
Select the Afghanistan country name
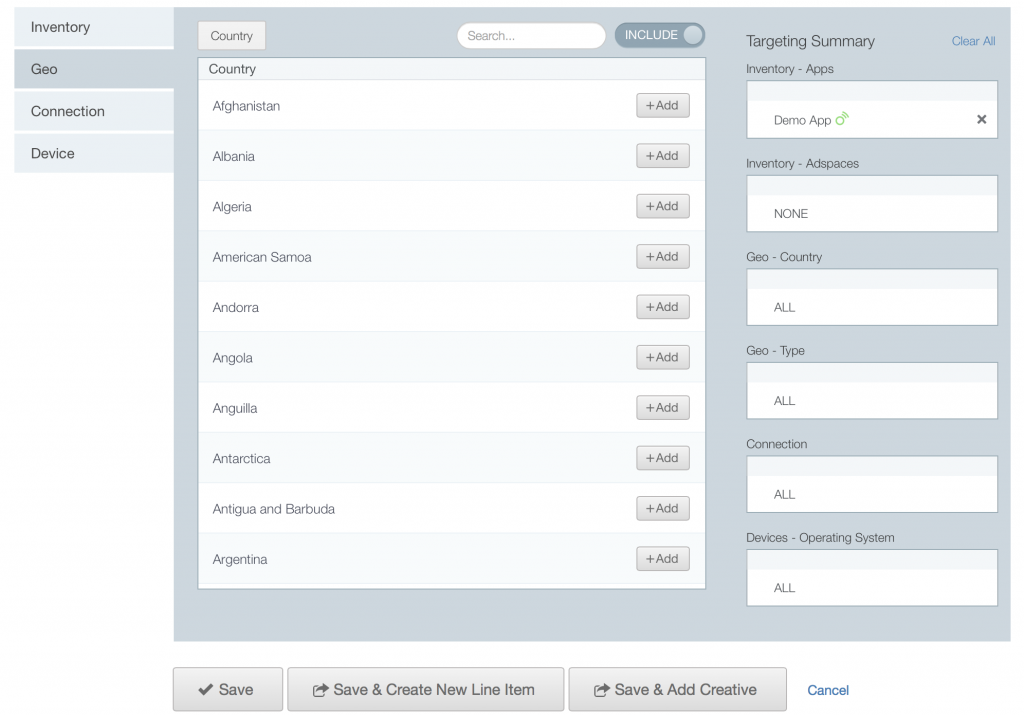coord(246,106)
